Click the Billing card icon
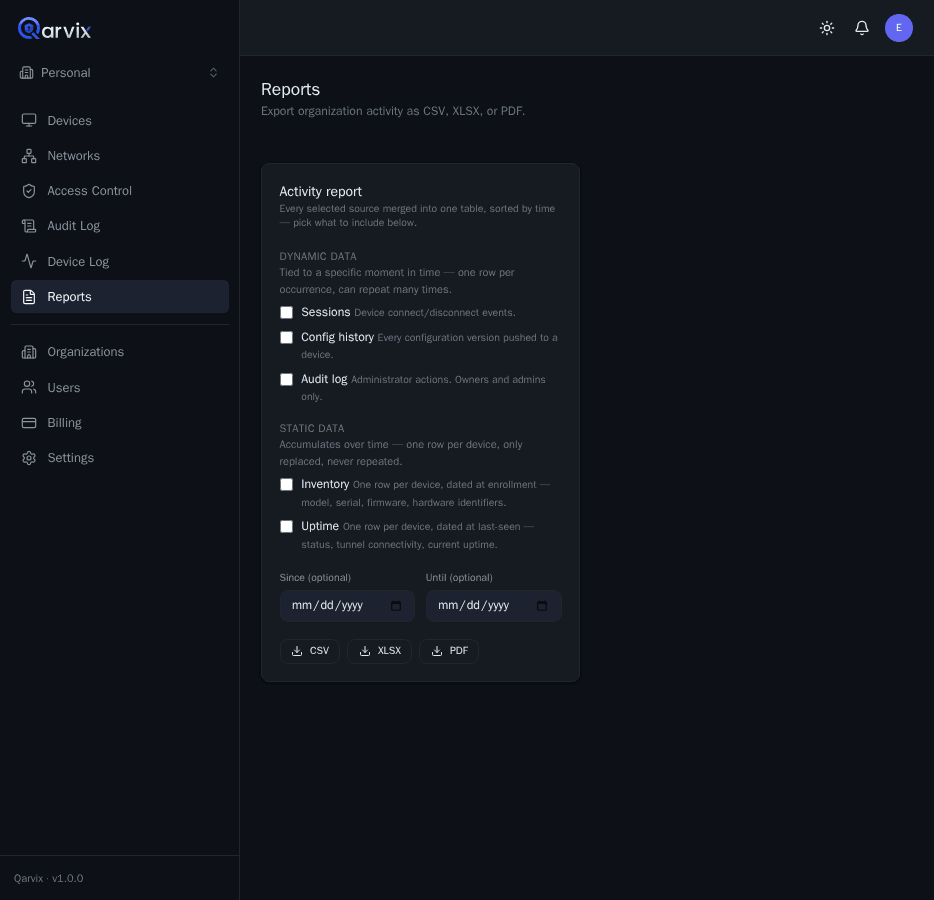 coord(29,423)
